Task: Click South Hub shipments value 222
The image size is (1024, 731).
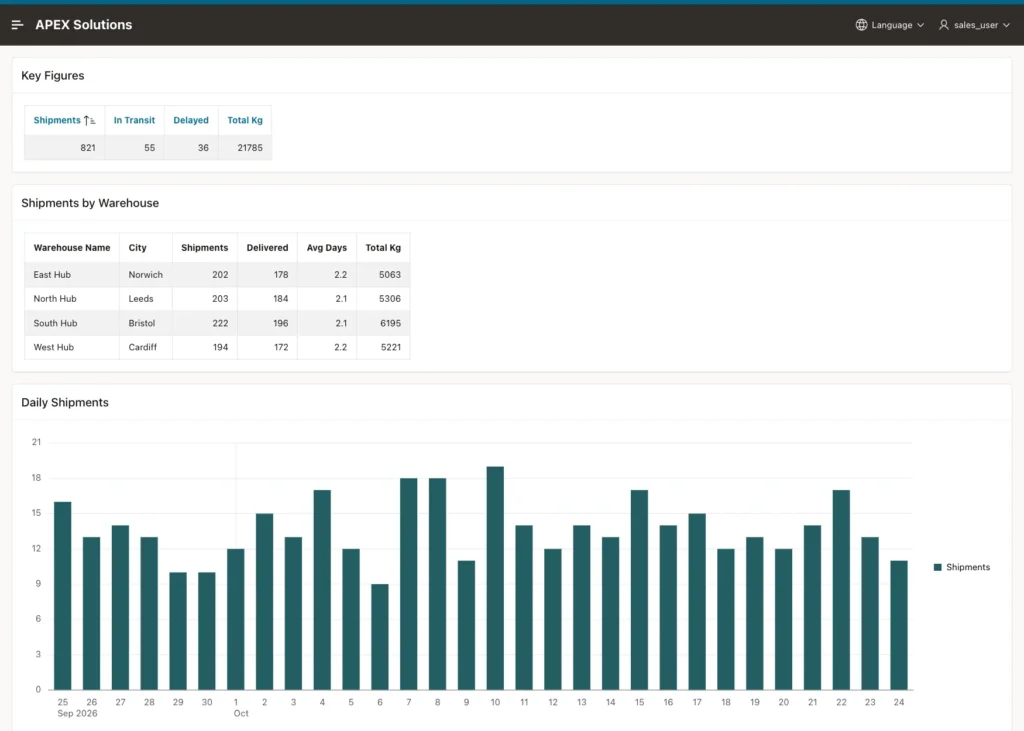Action: [220, 323]
